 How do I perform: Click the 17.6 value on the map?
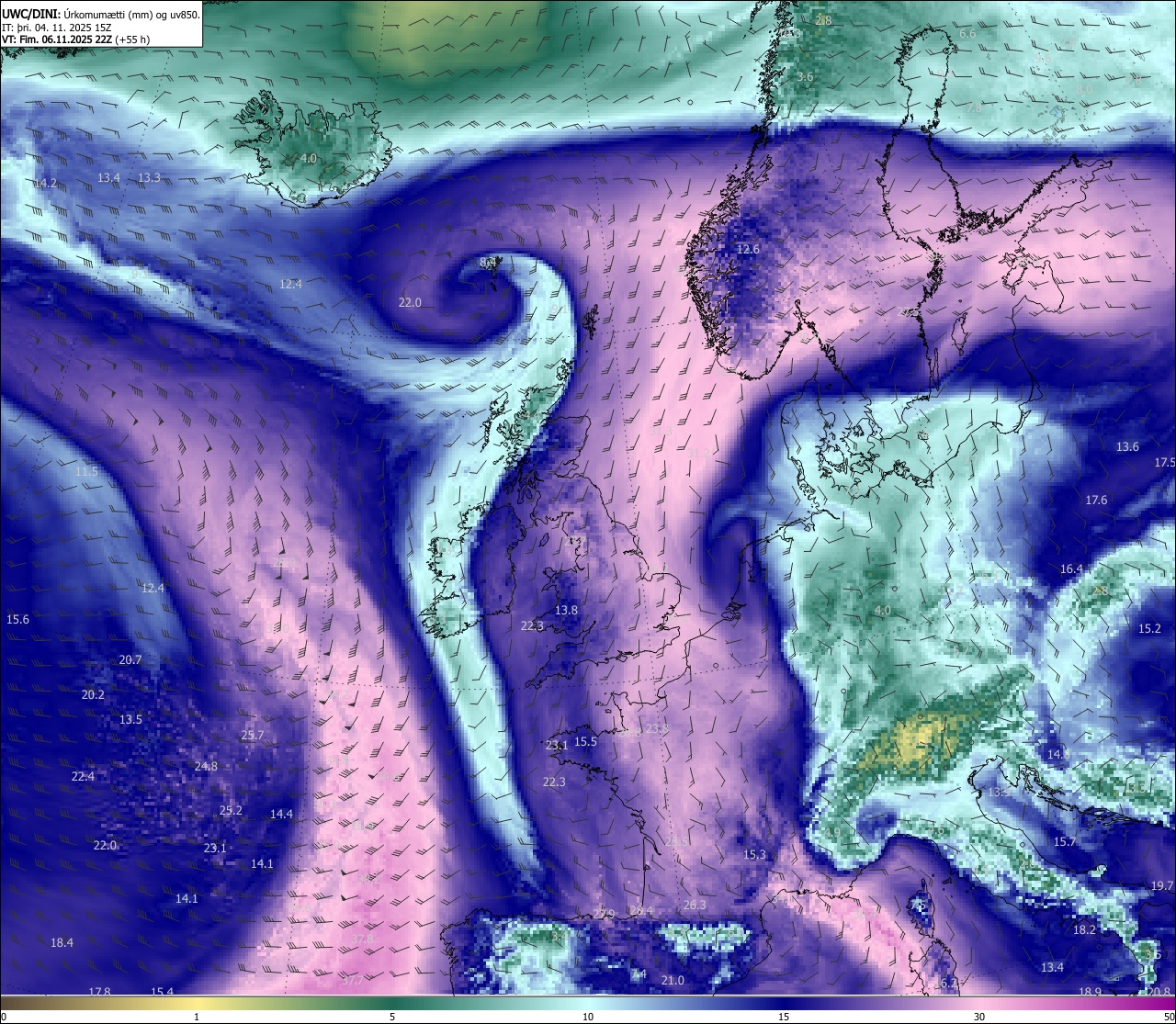tap(1096, 501)
